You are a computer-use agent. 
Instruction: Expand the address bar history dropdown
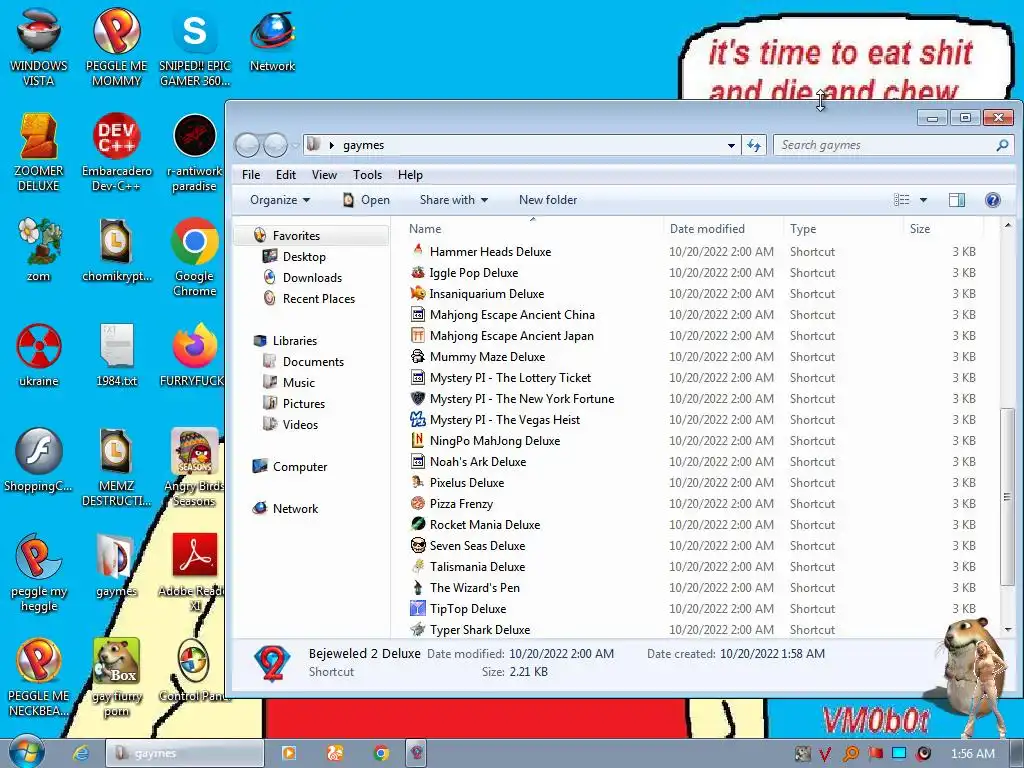(x=731, y=145)
